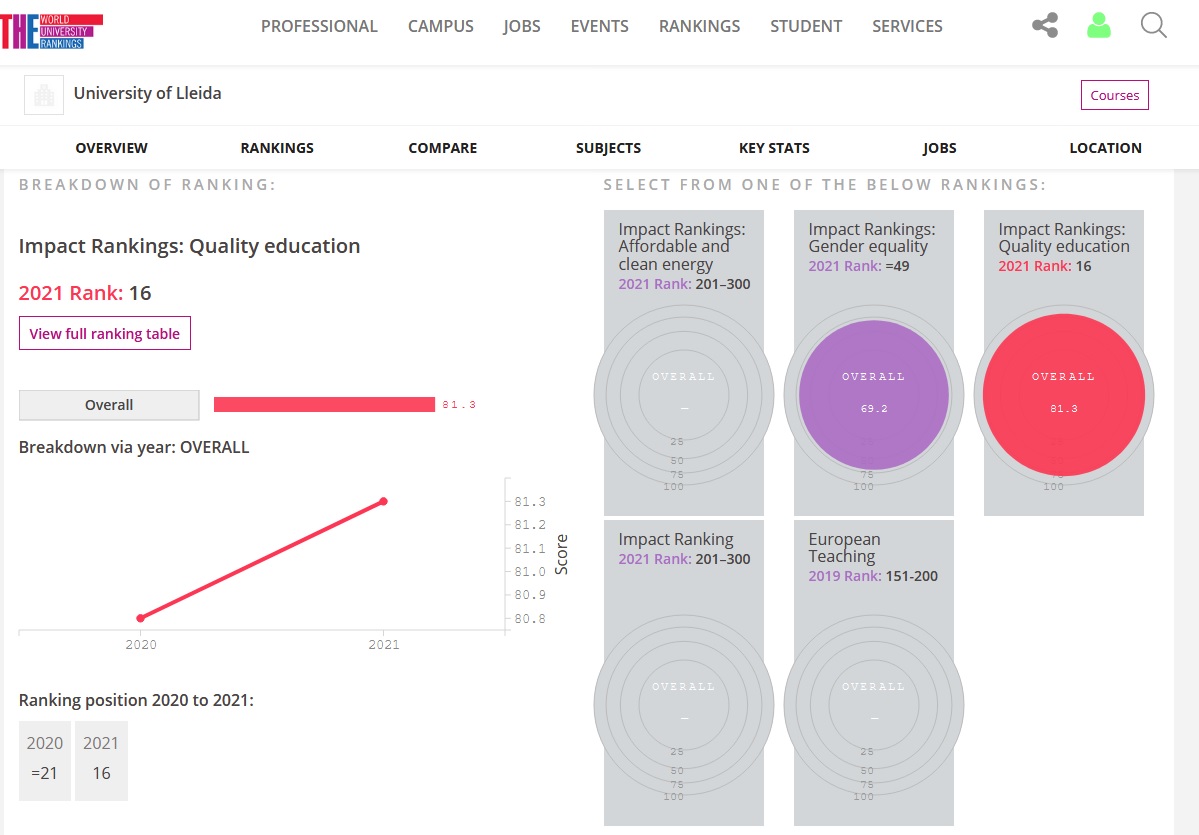
Task: Select Impact Rankings: Affordable and clean energy card
Action: pyautogui.click(x=684, y=362)
